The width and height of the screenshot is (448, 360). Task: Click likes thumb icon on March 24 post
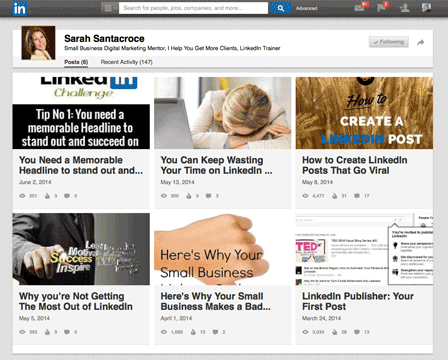(x=335, y=332)
